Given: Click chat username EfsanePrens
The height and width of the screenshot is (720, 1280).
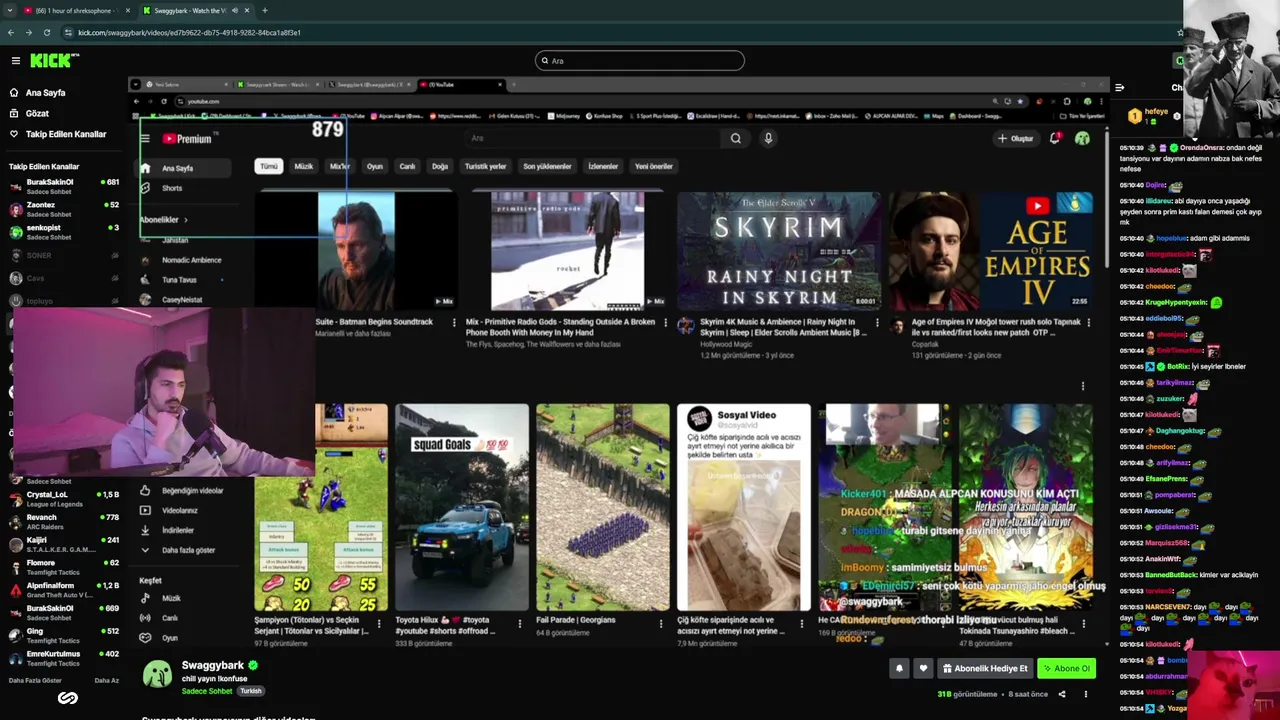Looking at the screenshot, I should (x=1166, y=479).
